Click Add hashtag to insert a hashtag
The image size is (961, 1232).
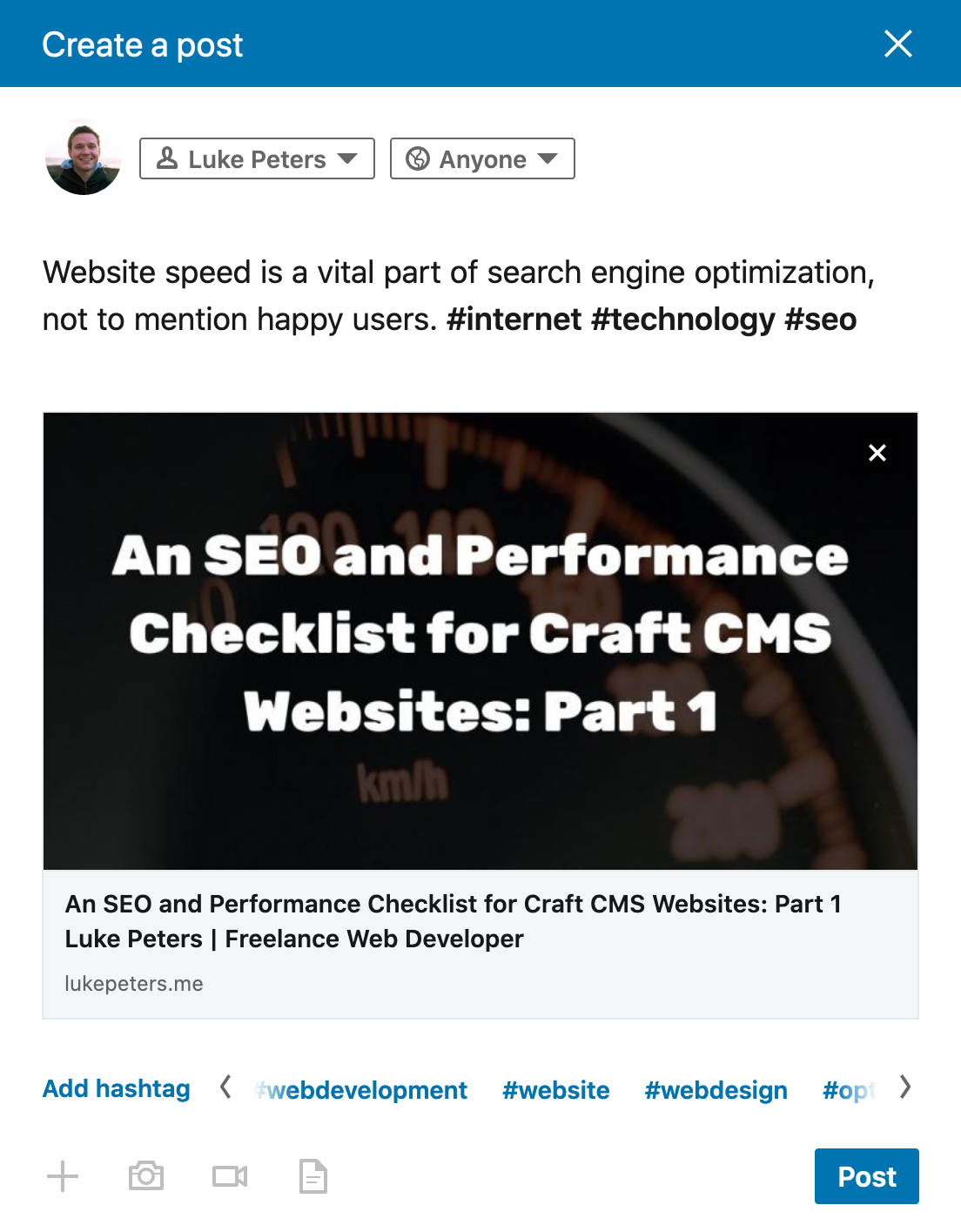pyautogui.click(x=116, y=1089)
